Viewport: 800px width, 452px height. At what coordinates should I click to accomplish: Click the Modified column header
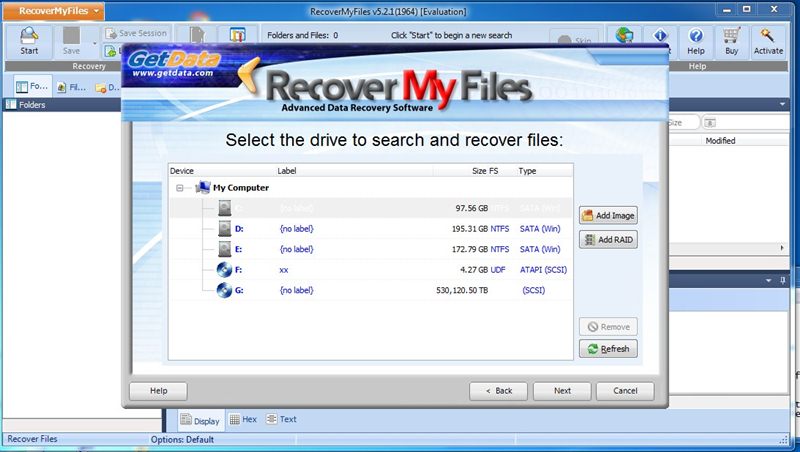coord(720,141)
